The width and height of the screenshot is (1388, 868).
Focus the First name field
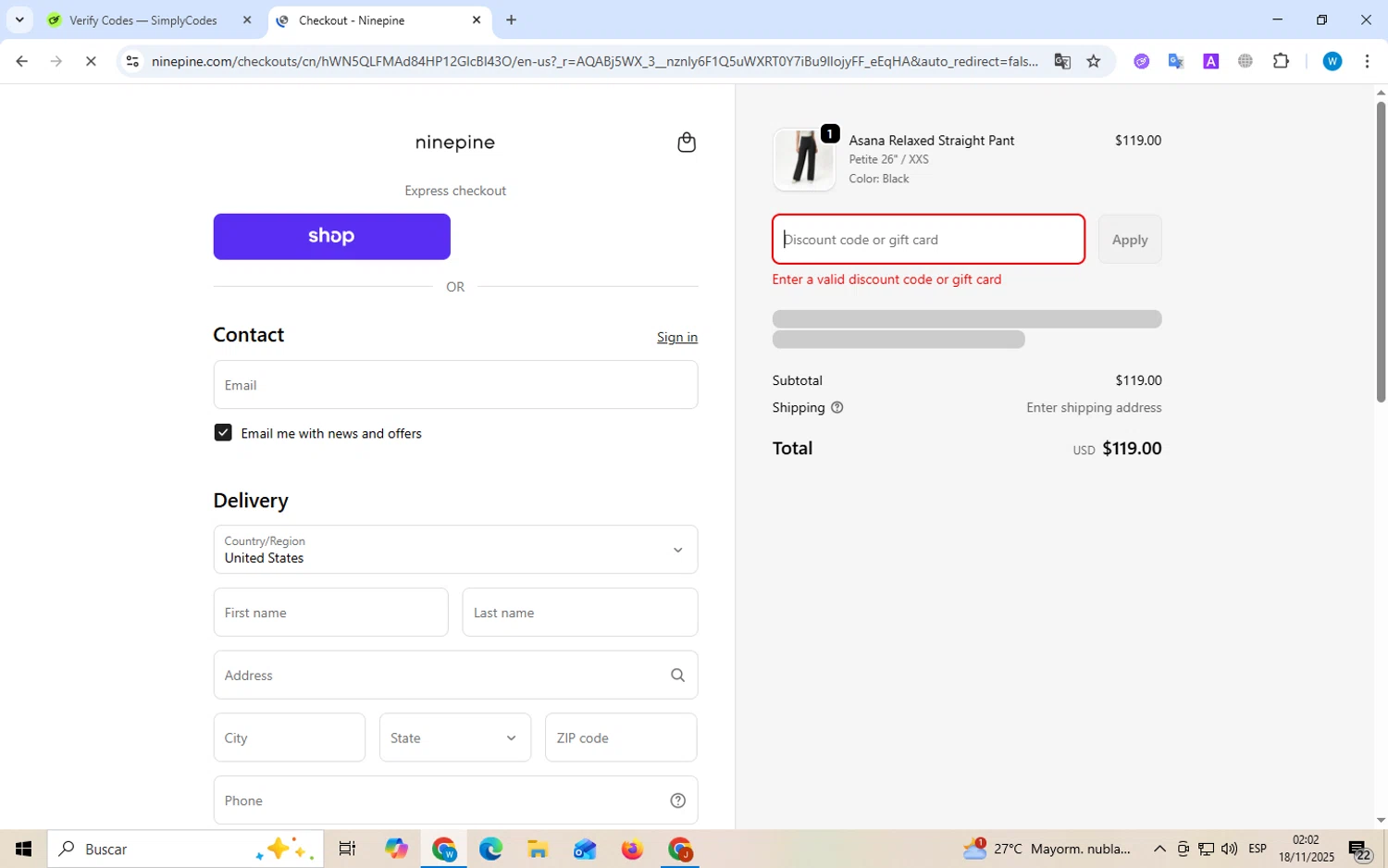[x=330, y=613]
